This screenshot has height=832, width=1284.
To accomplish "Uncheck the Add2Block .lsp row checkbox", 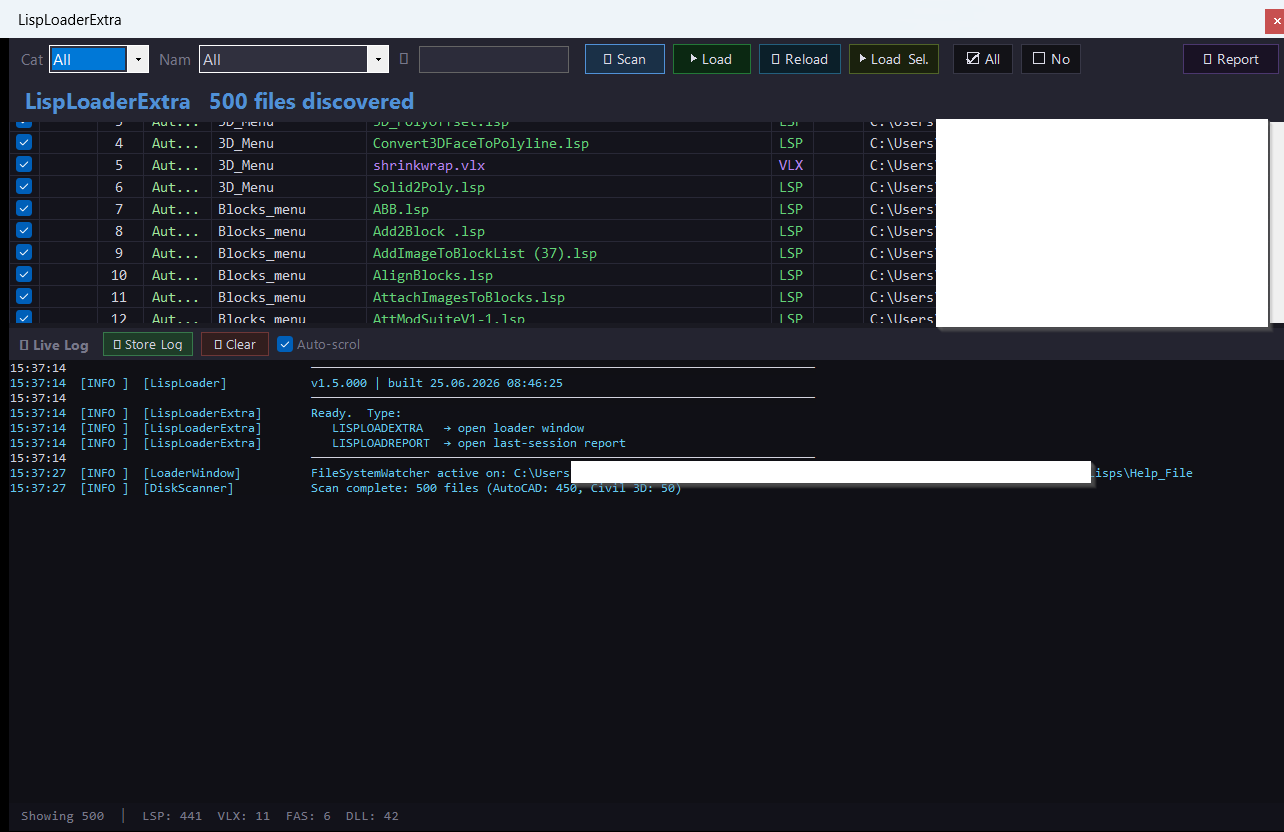I will click(24, 231).
